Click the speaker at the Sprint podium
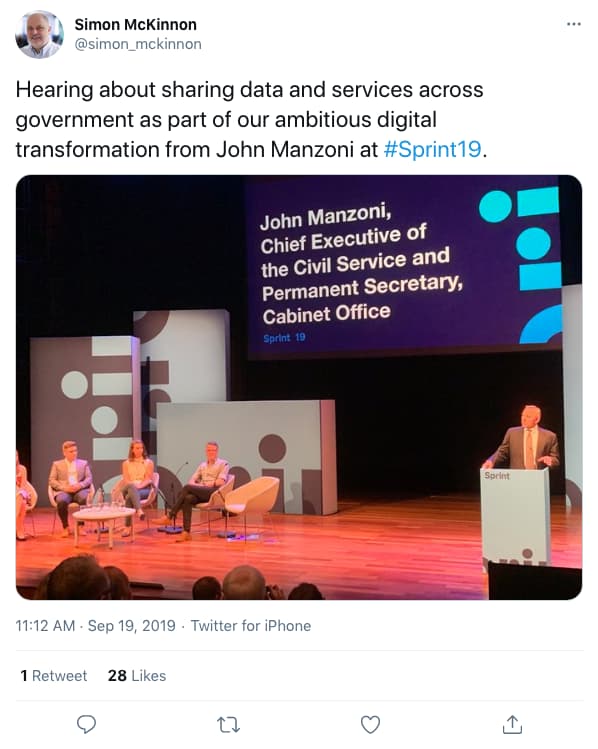 [524, 439]
